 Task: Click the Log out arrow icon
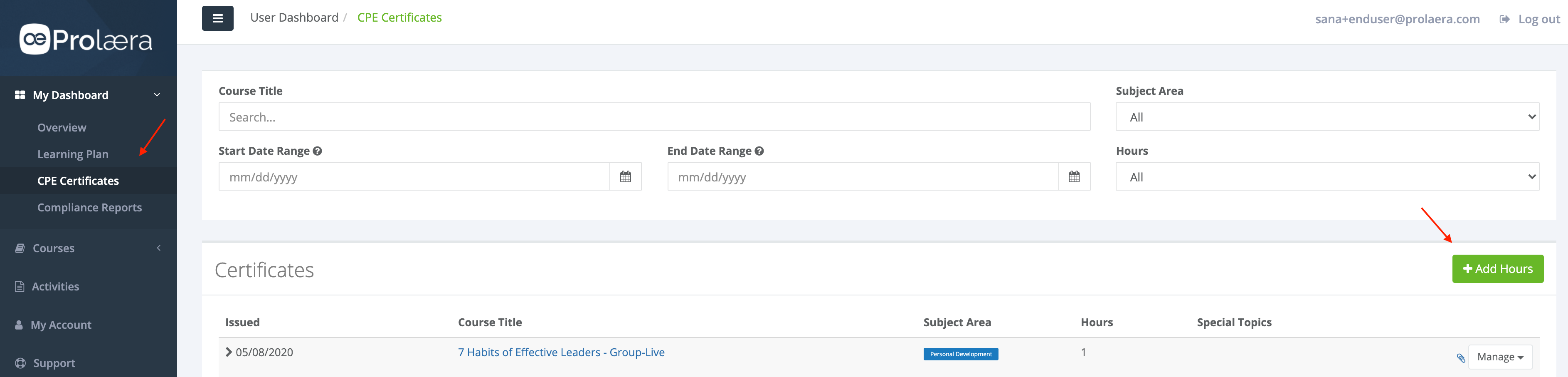[x=1504, y=19]
